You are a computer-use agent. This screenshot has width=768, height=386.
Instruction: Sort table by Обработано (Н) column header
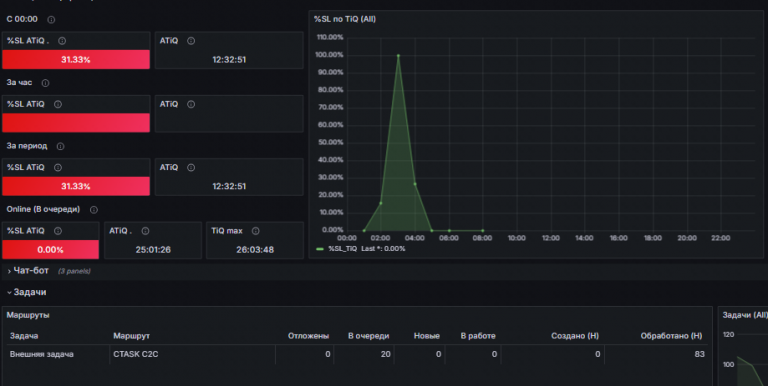coord(672,336)
